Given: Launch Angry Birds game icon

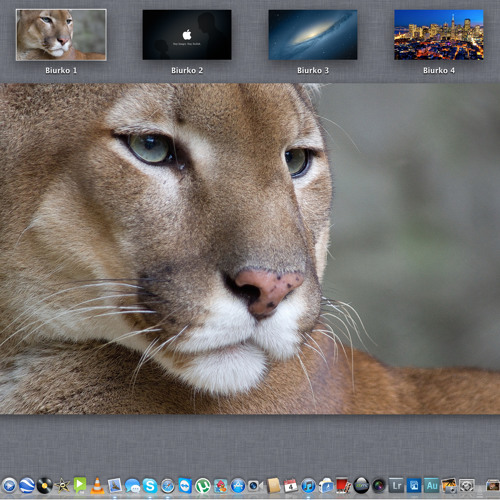Looking at the screenshot, I should click(220, 486).
